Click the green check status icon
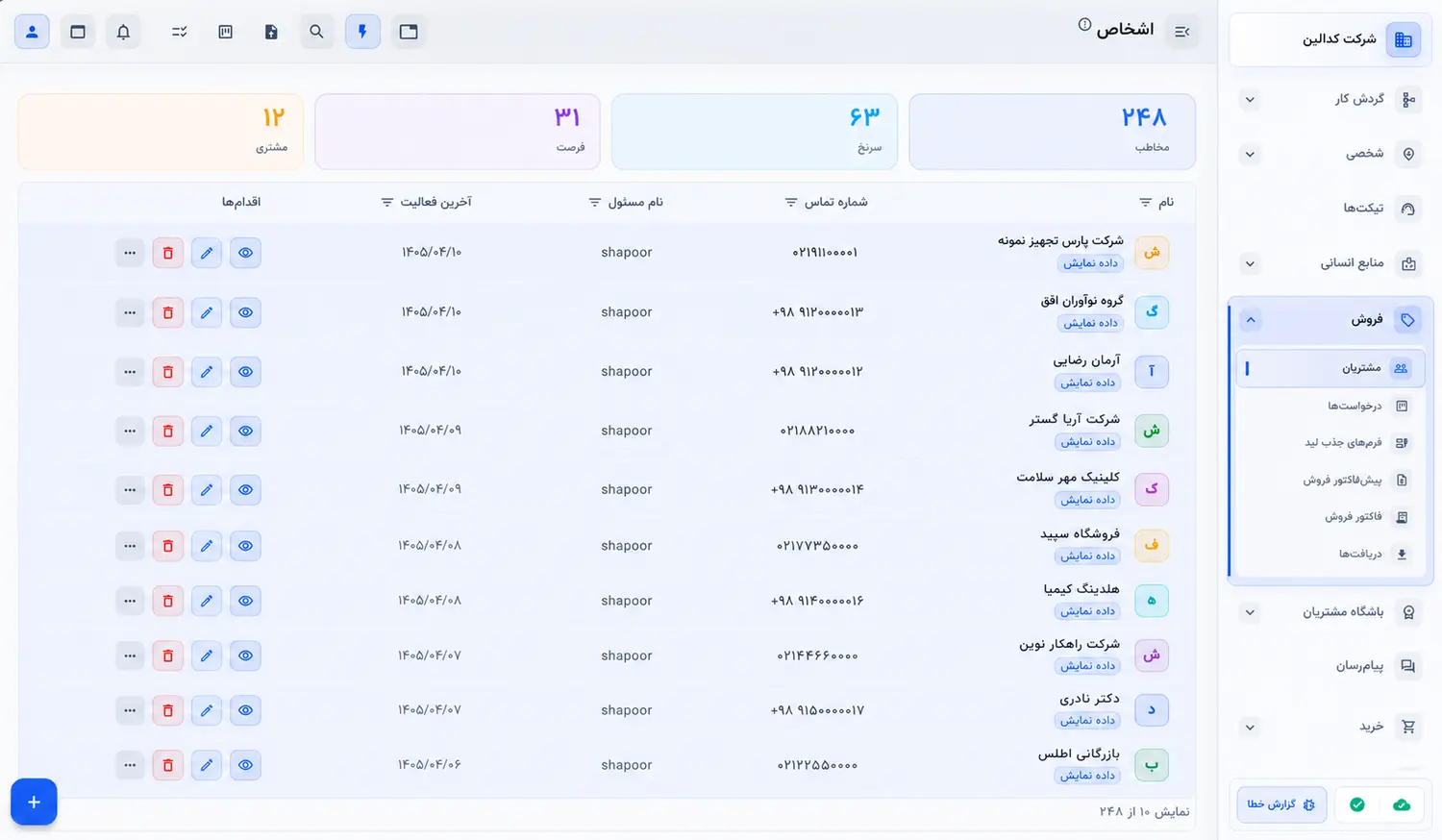This screenshot has height=840, width=1442. [1357, 804]
